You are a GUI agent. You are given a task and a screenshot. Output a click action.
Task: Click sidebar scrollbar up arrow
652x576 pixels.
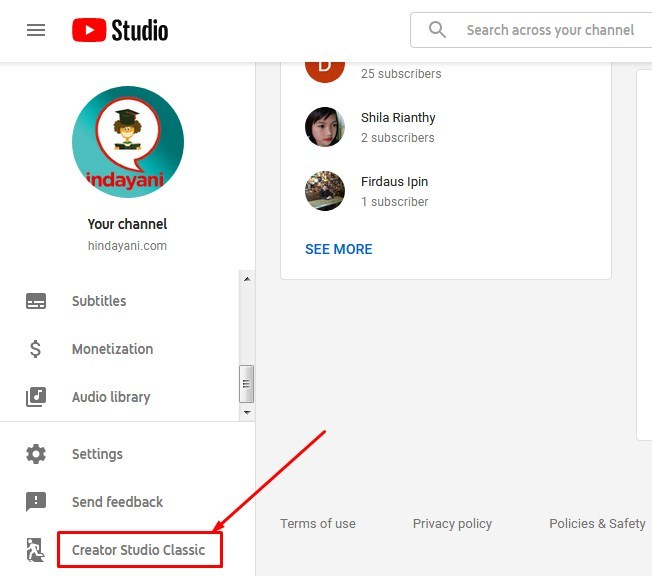pyautogui.click(x=247, y=279)
